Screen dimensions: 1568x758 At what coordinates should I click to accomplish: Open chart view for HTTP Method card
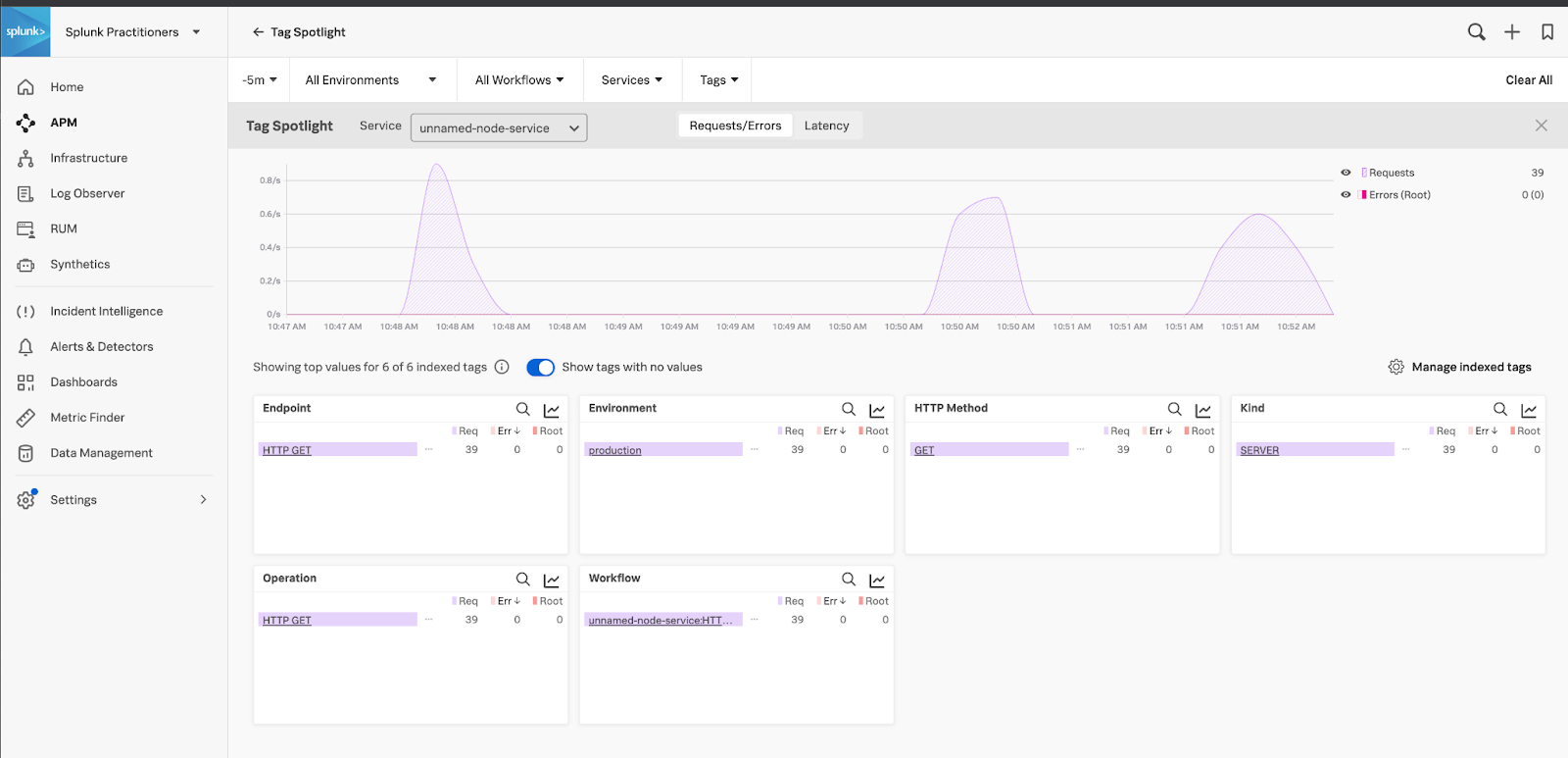pos(1203,410)
